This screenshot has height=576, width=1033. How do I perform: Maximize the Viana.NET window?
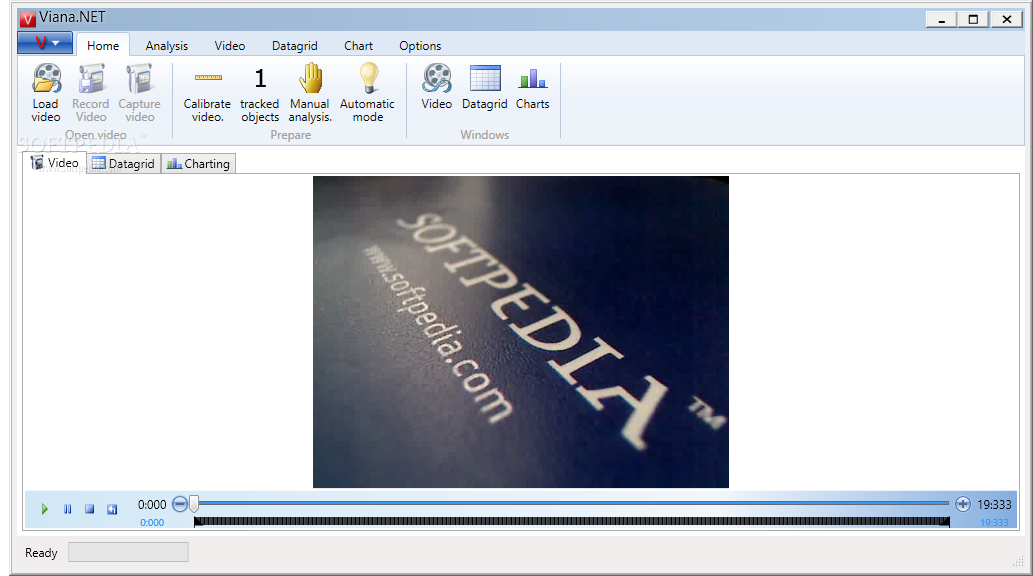pyautogui.click(x=974, y=19)
